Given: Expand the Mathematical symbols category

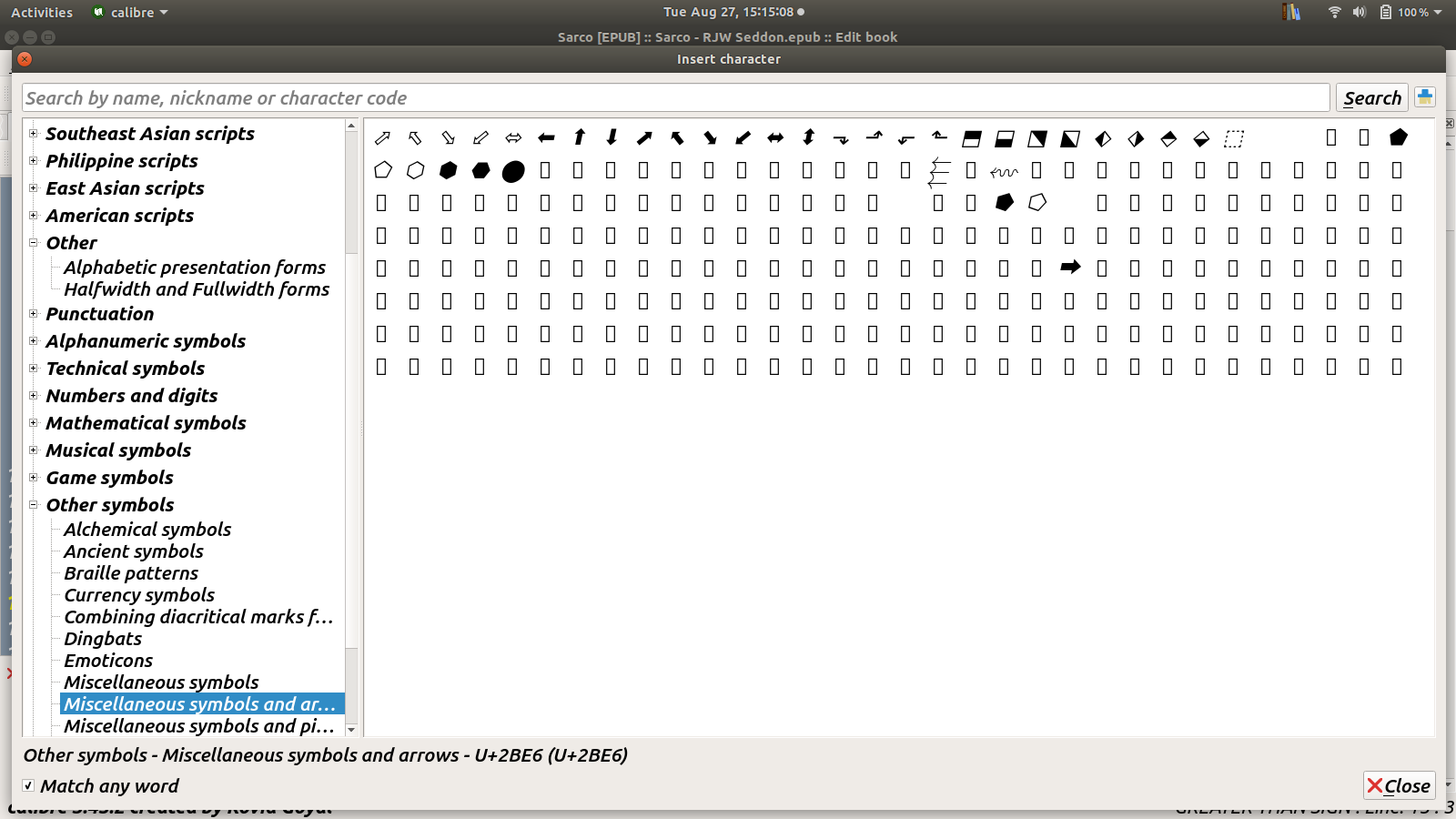Looking at the screenshot, I should tap(34, 422).
